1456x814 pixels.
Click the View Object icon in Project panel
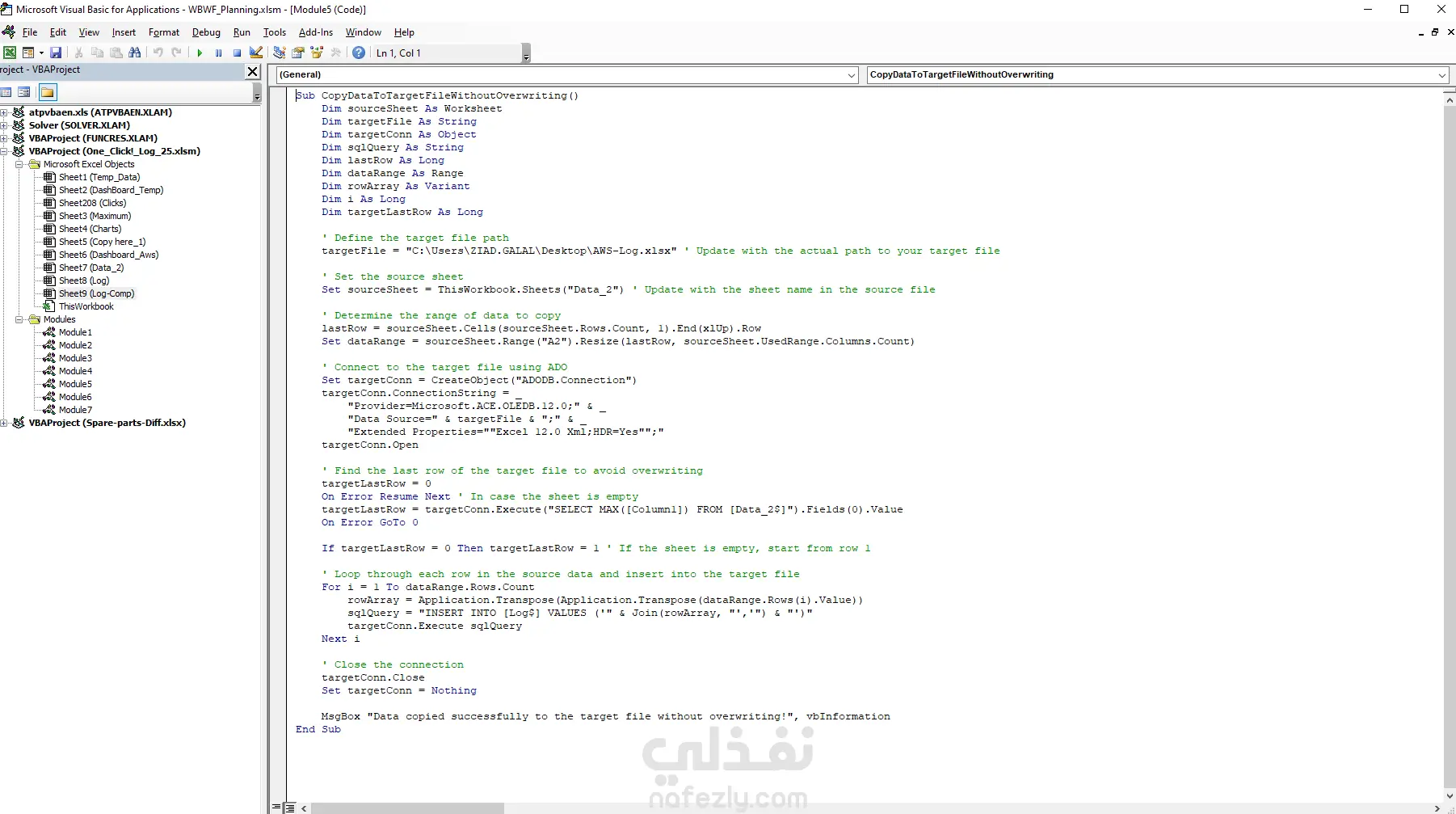coord(24,92)
